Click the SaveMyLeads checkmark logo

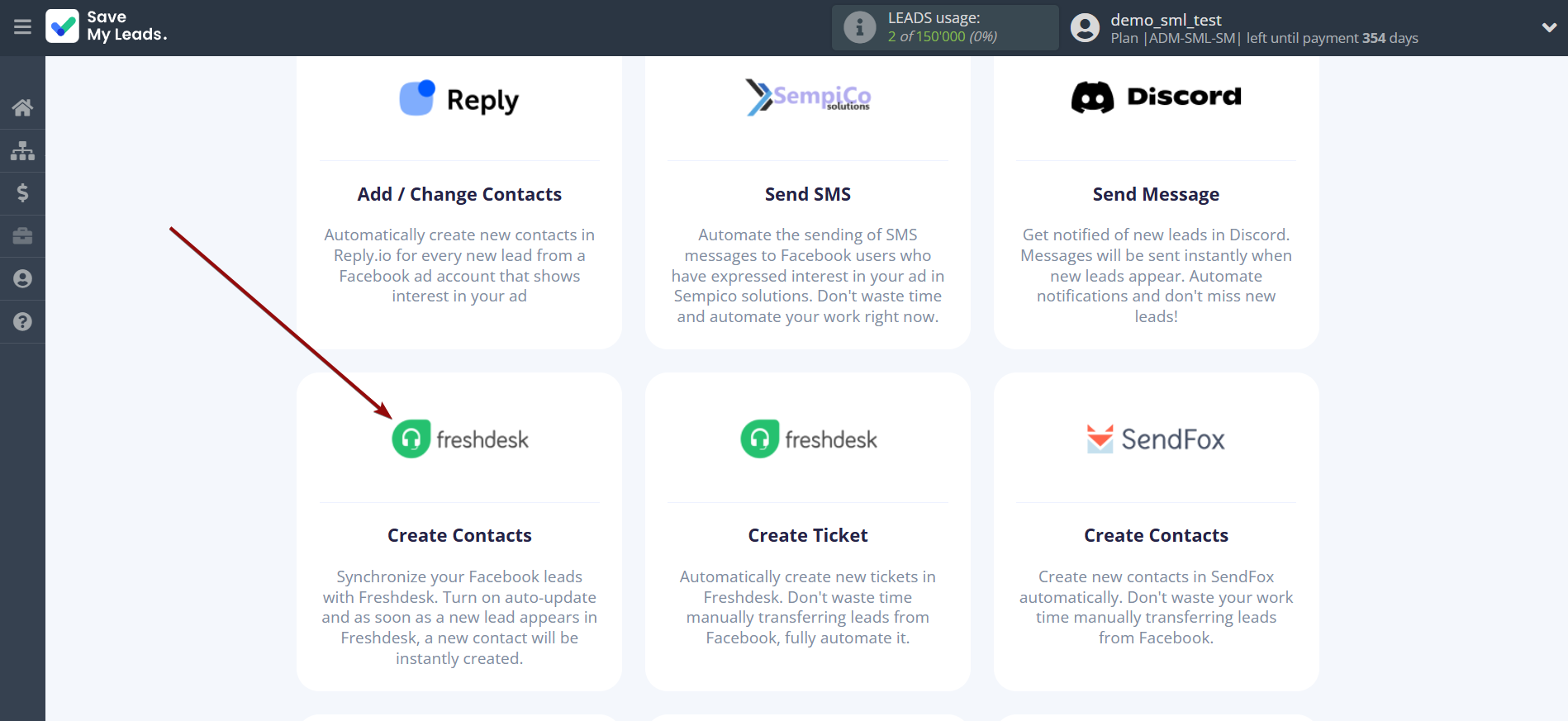[63, 26]
